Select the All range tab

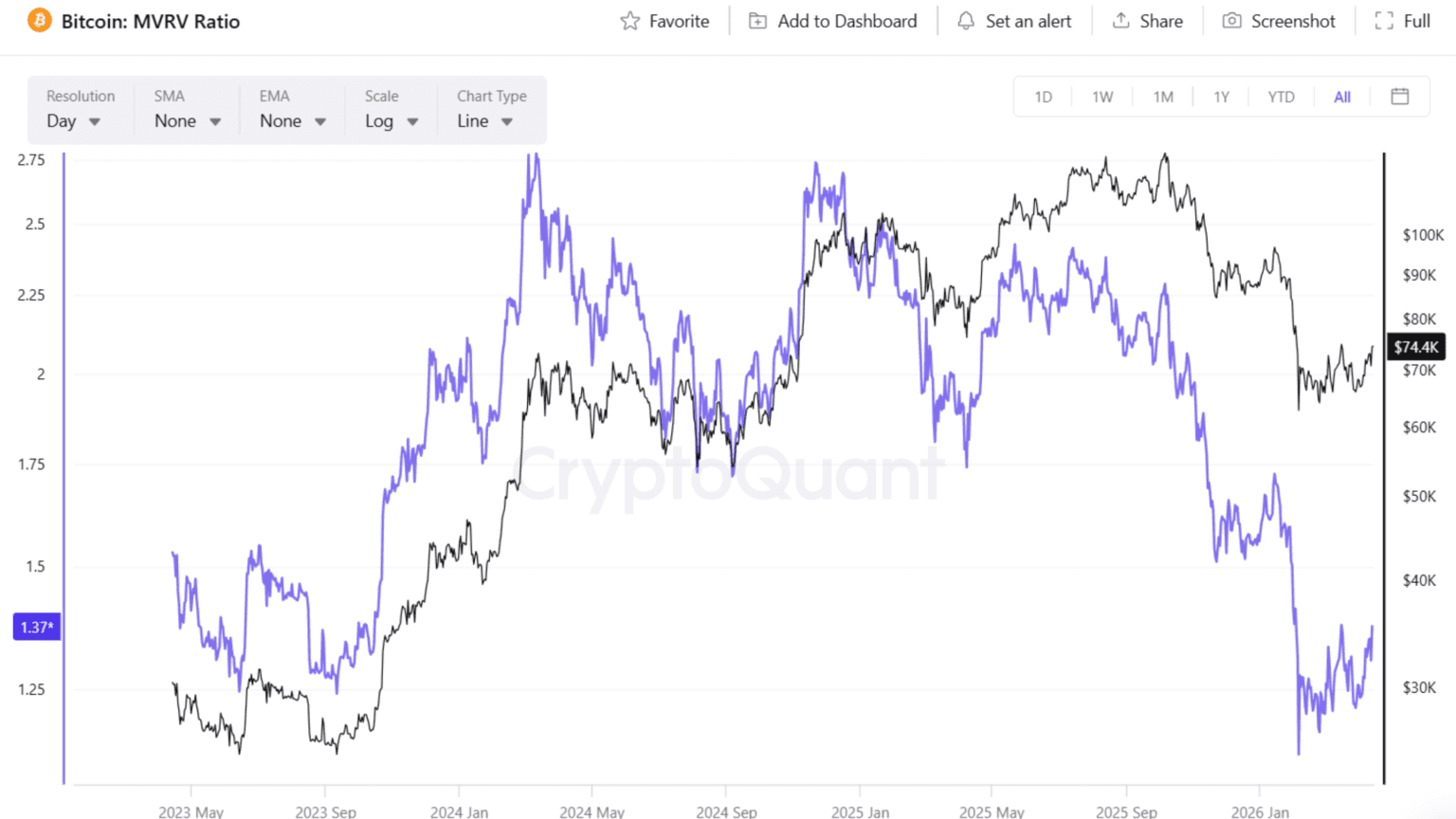pos(1341,97)
